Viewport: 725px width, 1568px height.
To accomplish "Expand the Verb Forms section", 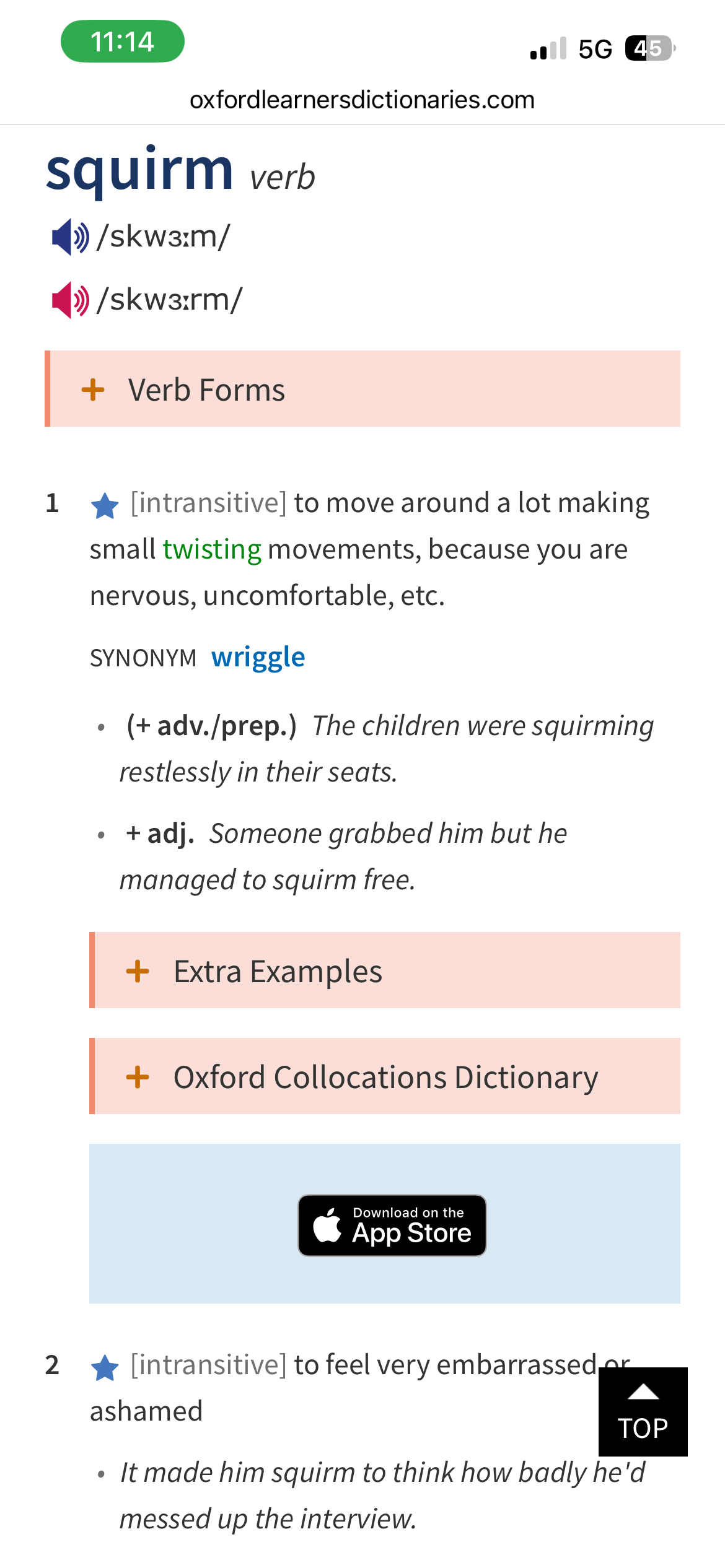I will [x=362, y=389].
